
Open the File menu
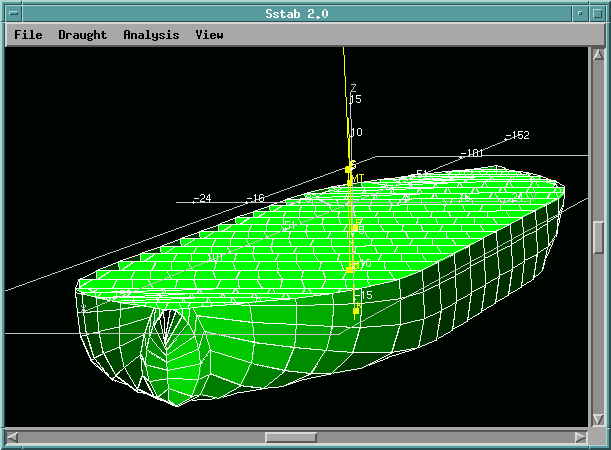(28, 35)
